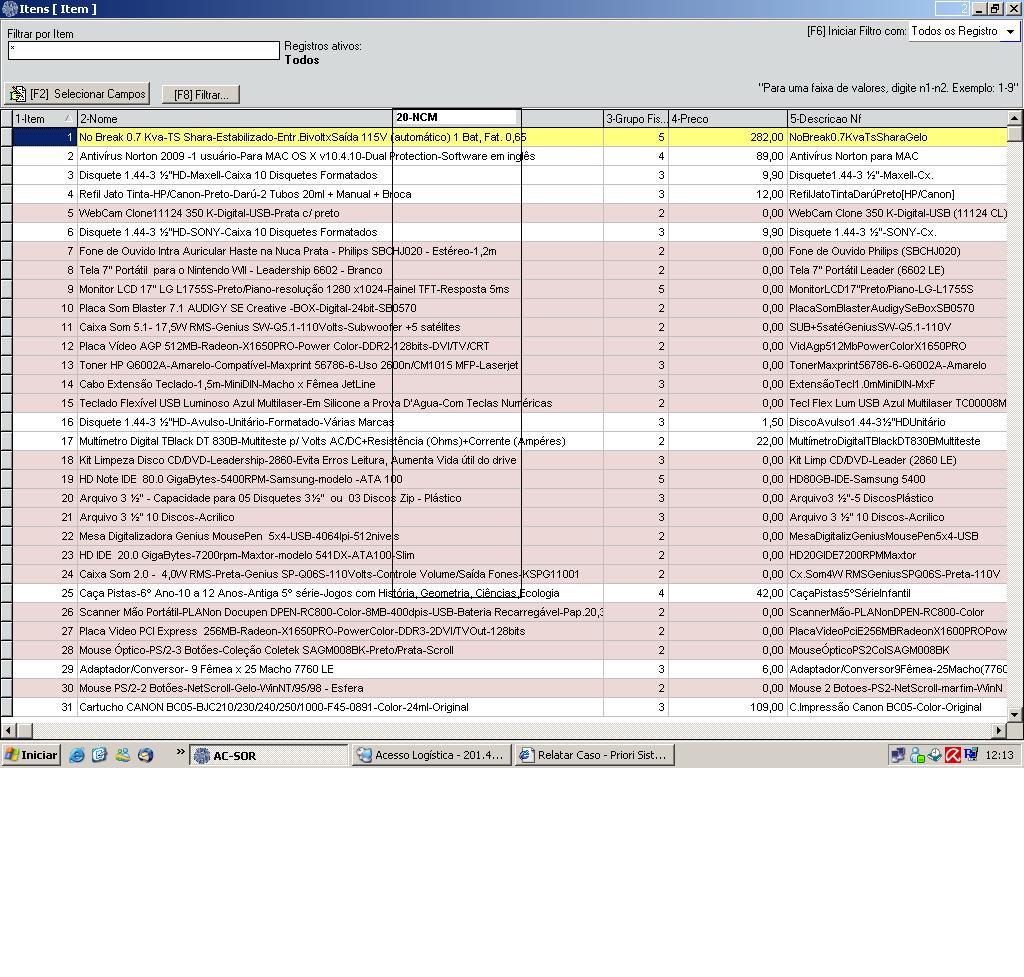Select Mouse Óptico-PS/2-3 Botões Coletek row
Viewport: 1024px width, 977px height.
[509, 650]
